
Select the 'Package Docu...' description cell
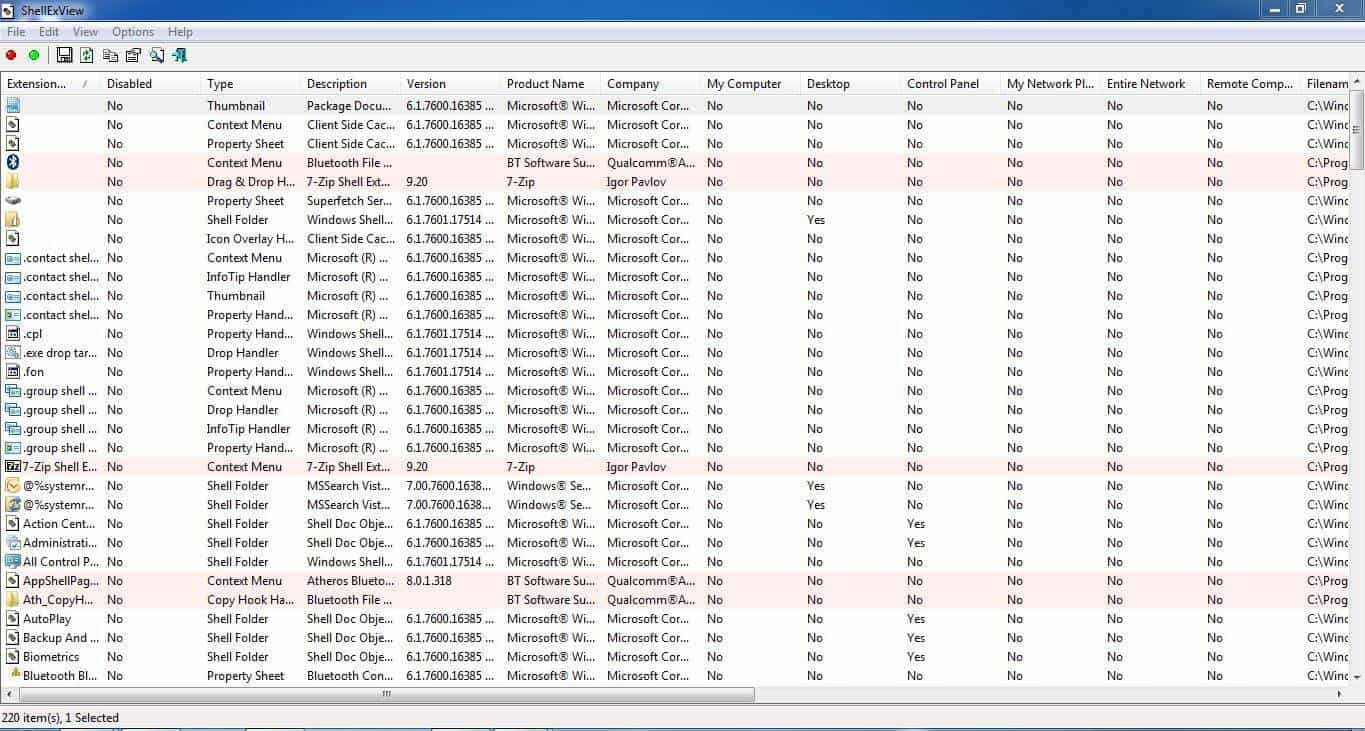pyautogui.click(x=350, y=106)
